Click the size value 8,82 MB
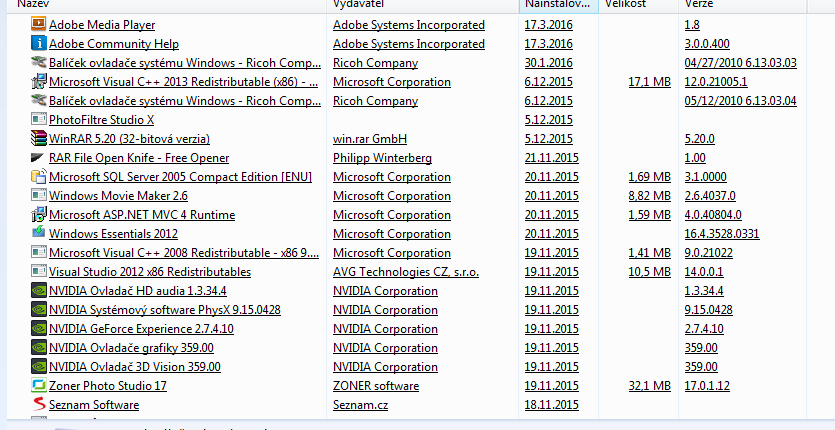The image size is (835, 430). click(x=650, y=196)
